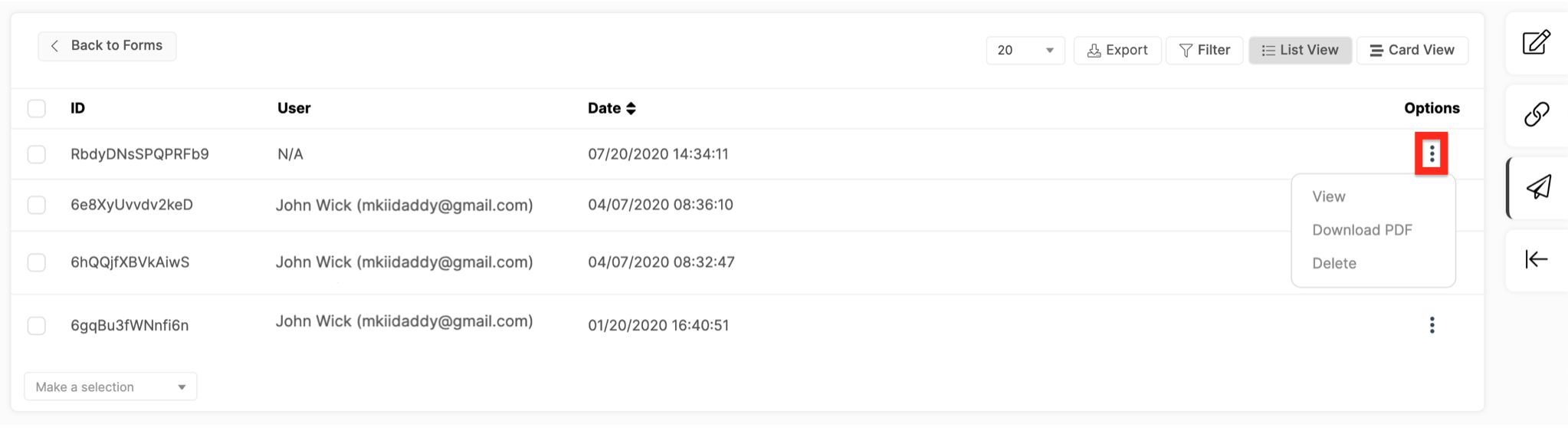
Task: Select the paper plane submissions icon
Action: point(1537,187)
